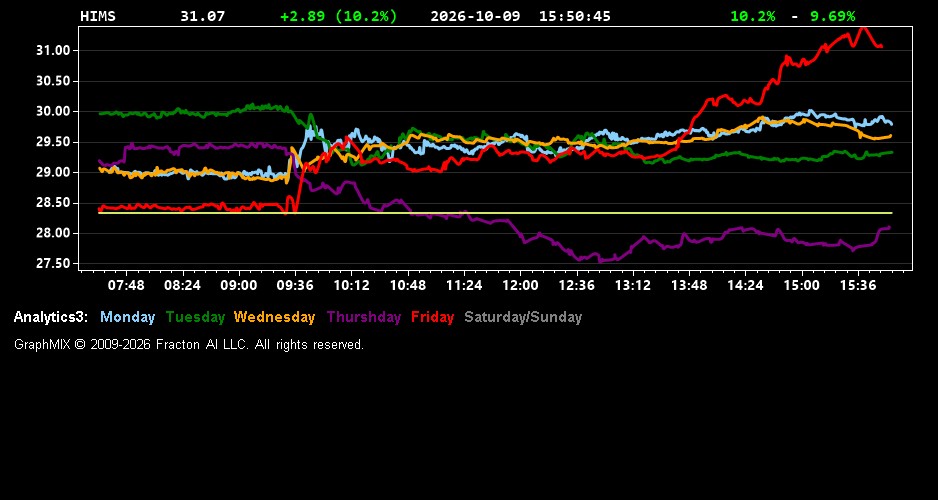Click the timestamp 15:50:45
This screenshot has height=500, width=938.
(575, 16)
